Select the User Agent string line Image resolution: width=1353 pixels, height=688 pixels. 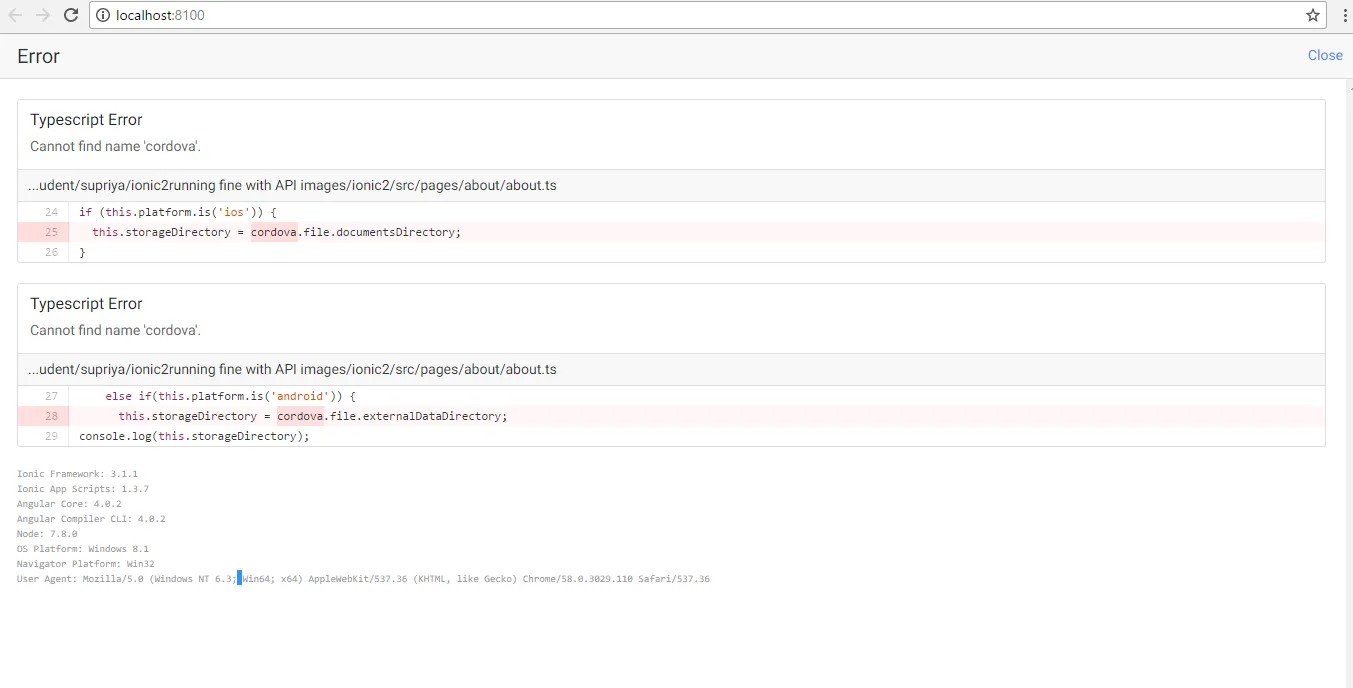363,579
